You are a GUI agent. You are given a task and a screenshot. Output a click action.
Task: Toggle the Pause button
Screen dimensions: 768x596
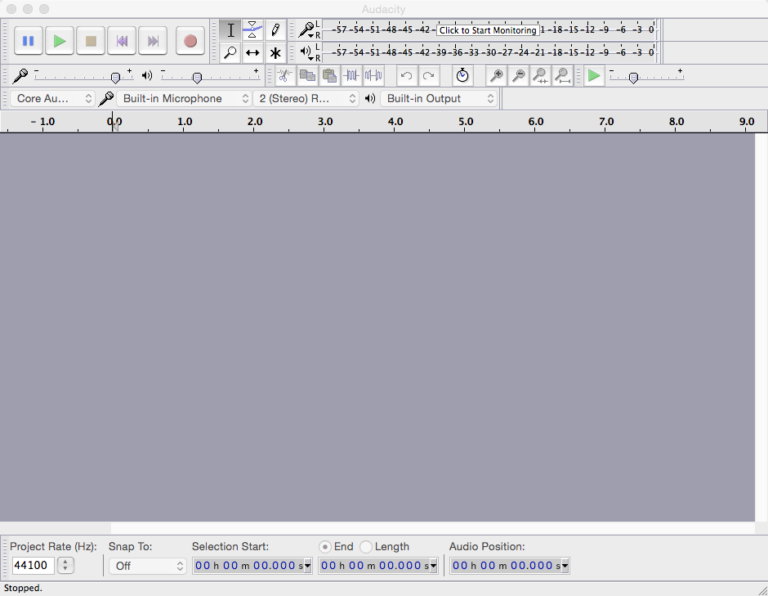pyautogui.click(x=28, y=41)
